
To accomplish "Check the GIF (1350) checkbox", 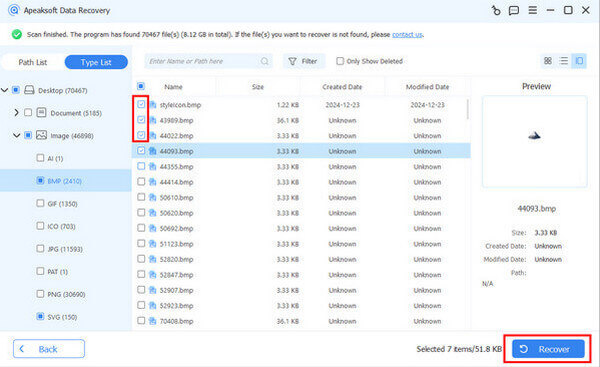I will (x=40, y=203).
